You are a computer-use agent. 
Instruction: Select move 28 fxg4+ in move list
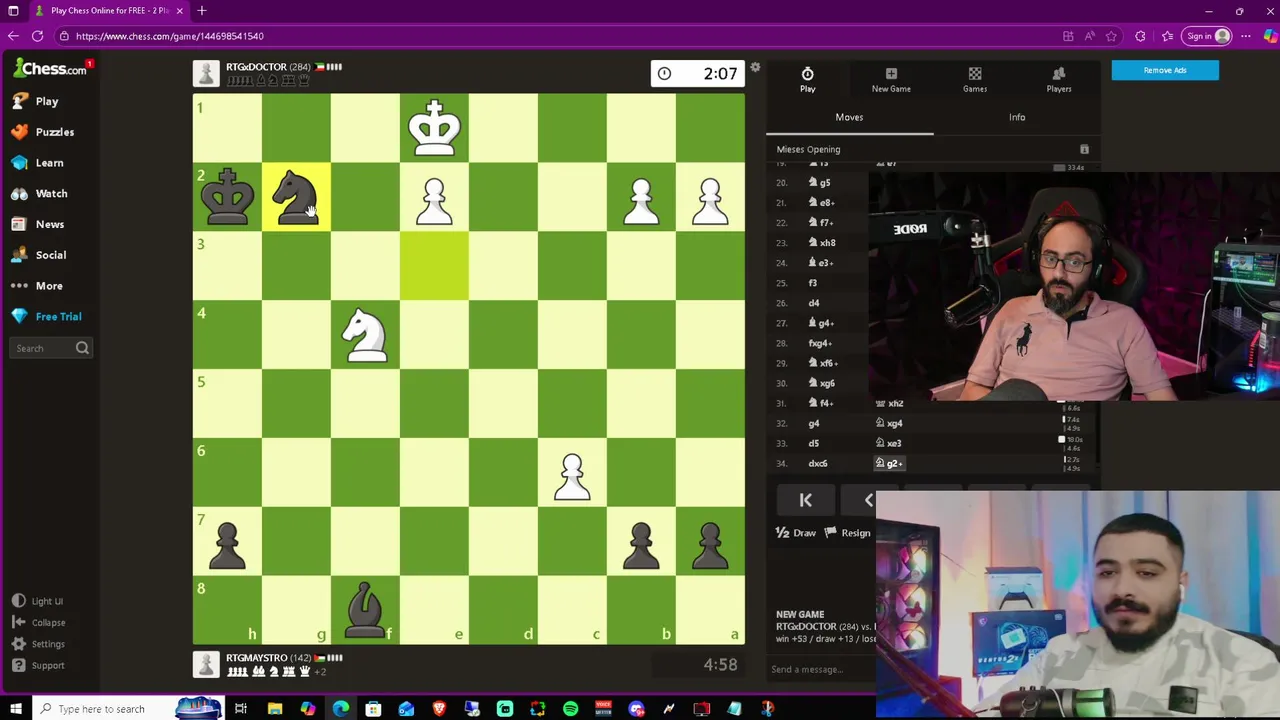[820, 343]
